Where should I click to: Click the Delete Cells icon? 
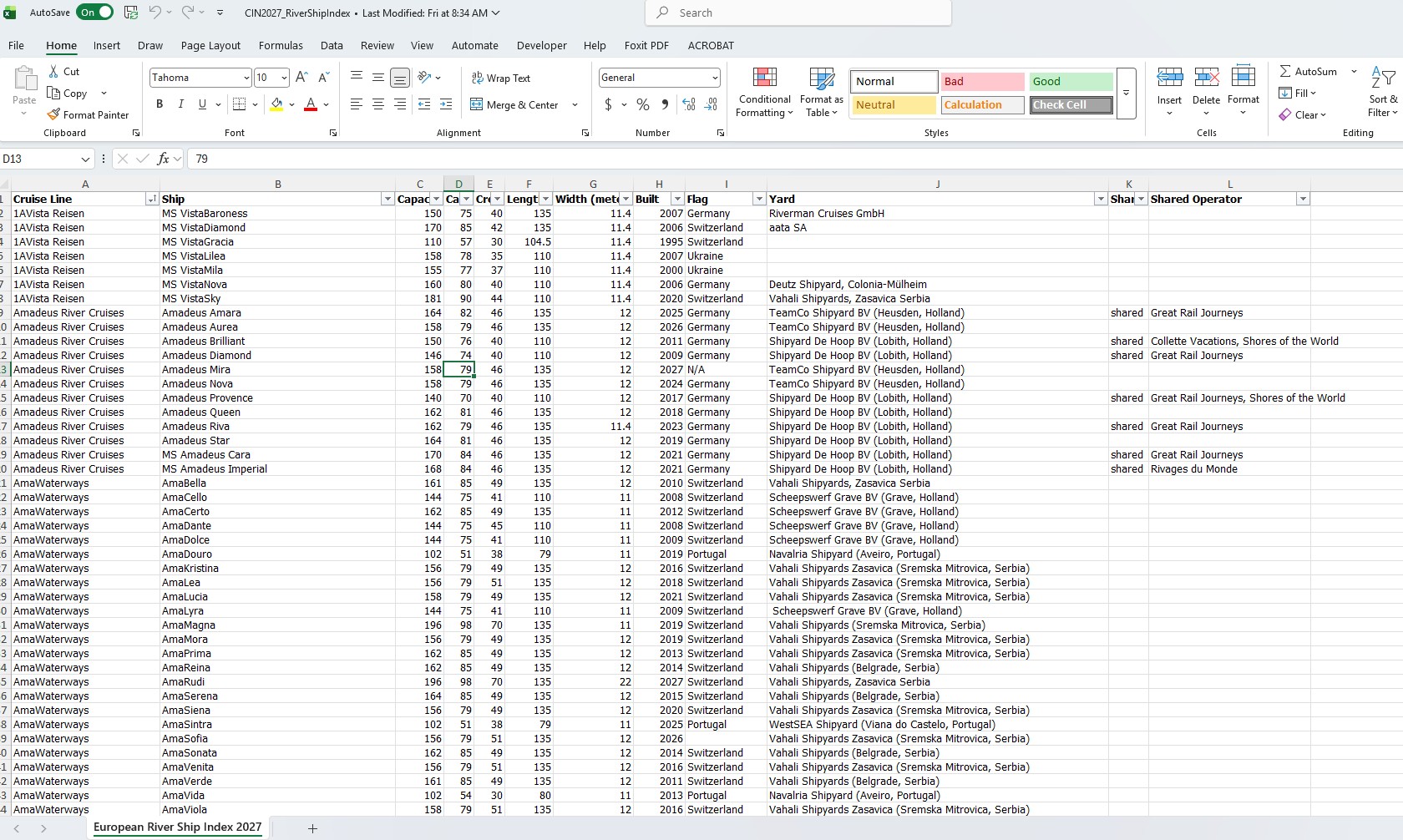tap(1206, 78)
